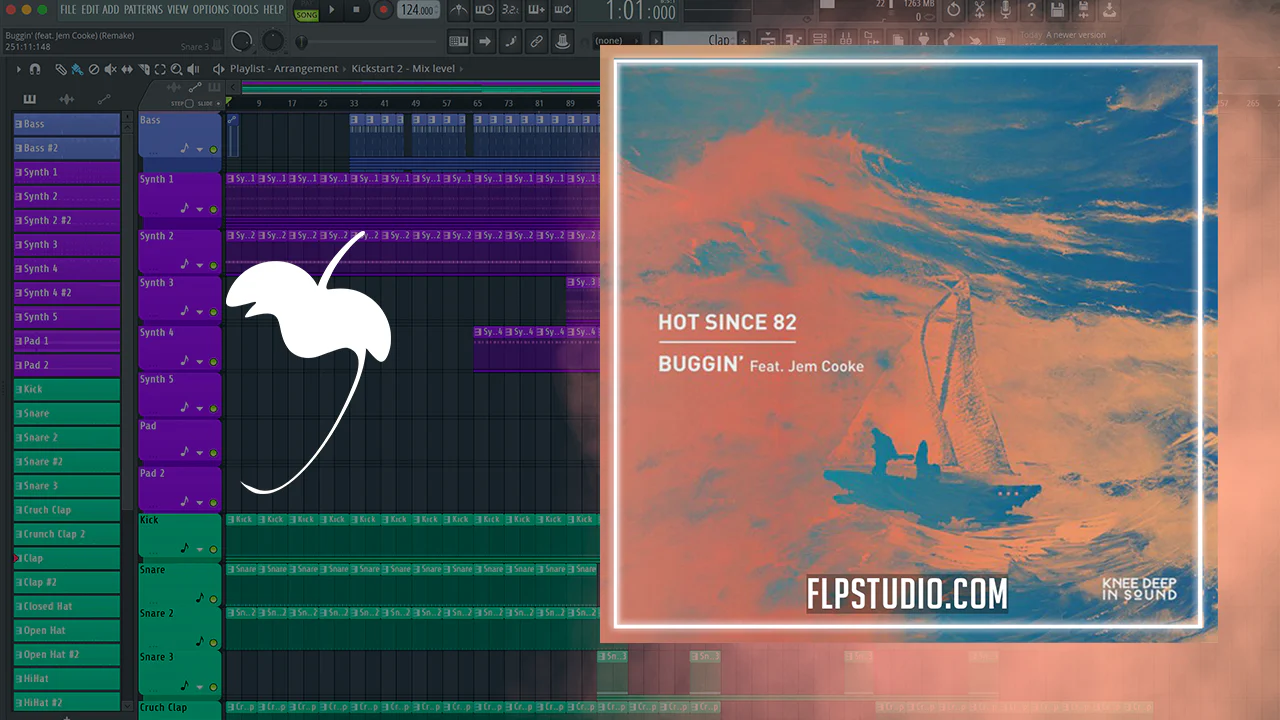
Task: Click the red record button
Action: pyautogui.click(x=383, y=11)
